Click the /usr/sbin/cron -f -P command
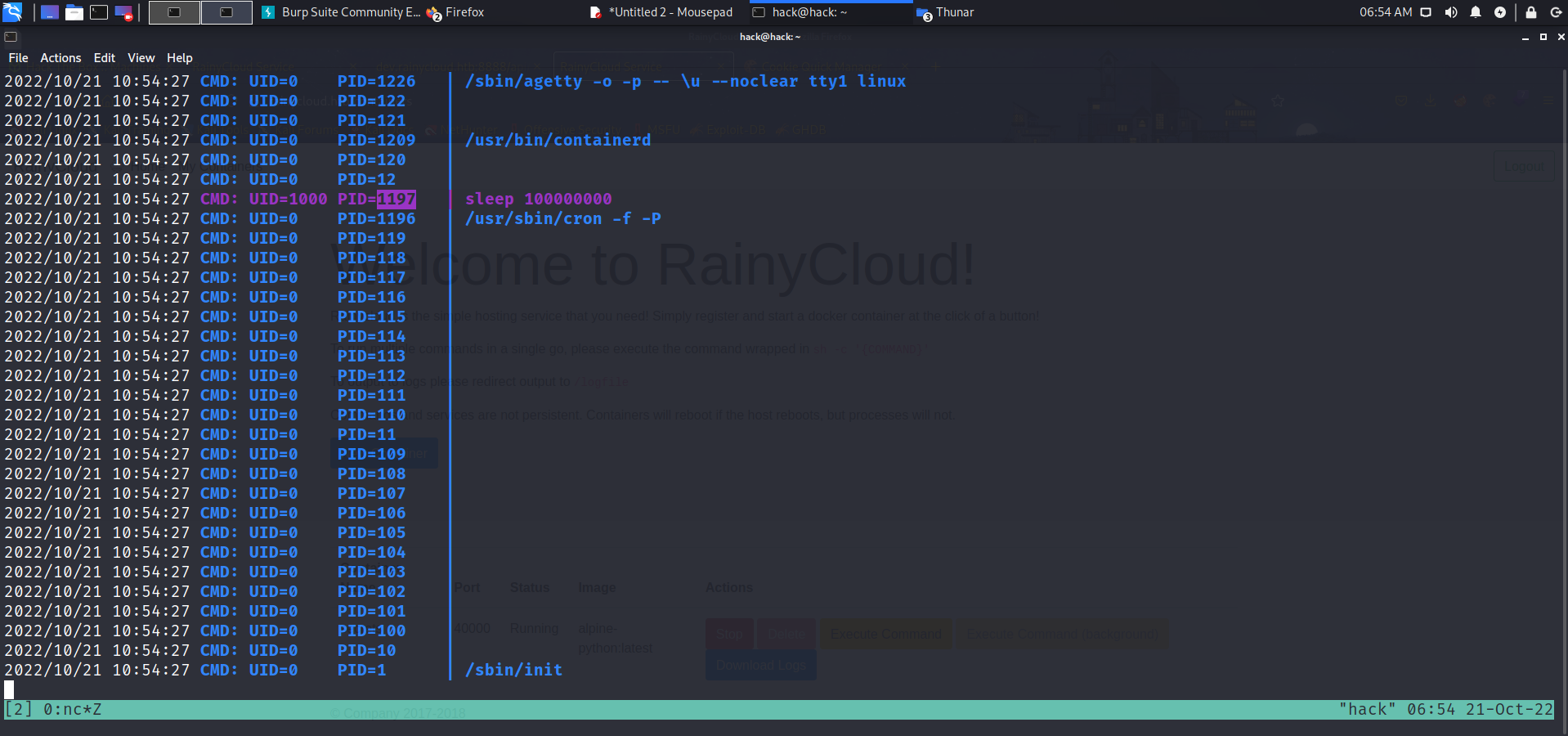The width and height of the screenshot is (1568, 736). (x=562, y=218)
